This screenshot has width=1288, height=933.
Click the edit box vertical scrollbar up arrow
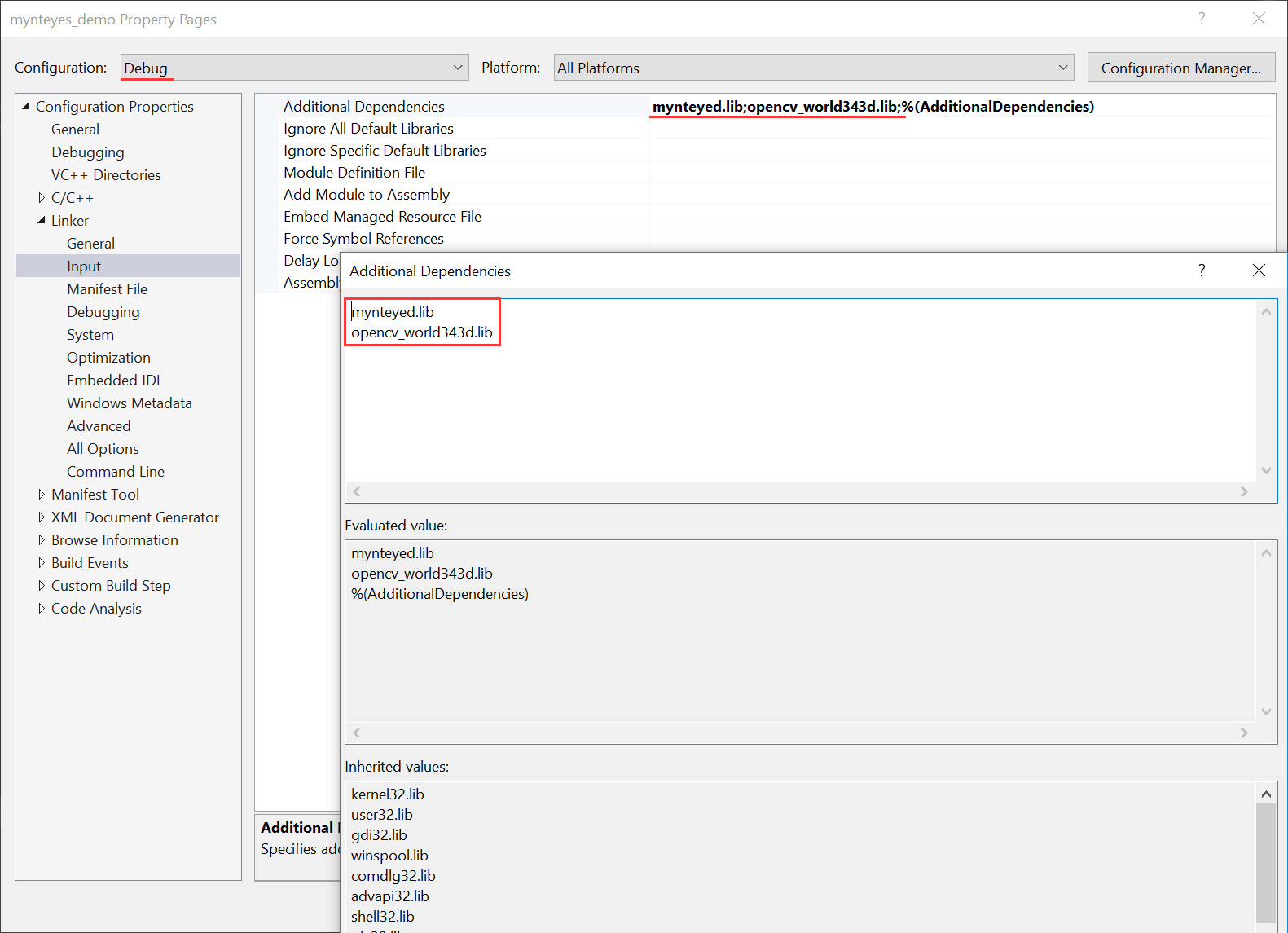click(1266, 312)
